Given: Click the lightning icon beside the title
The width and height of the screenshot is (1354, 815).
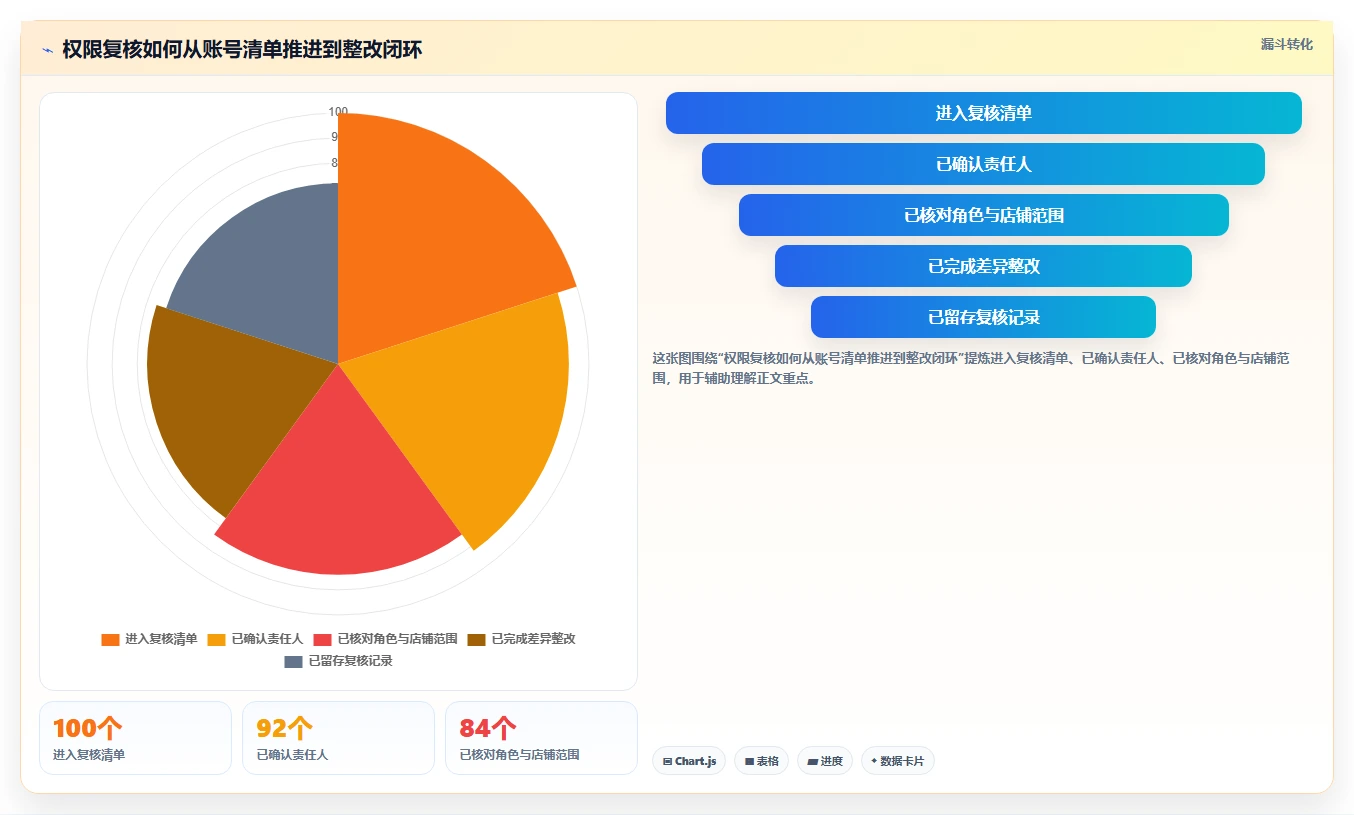Looking at the screenshot, I should 47,50.
